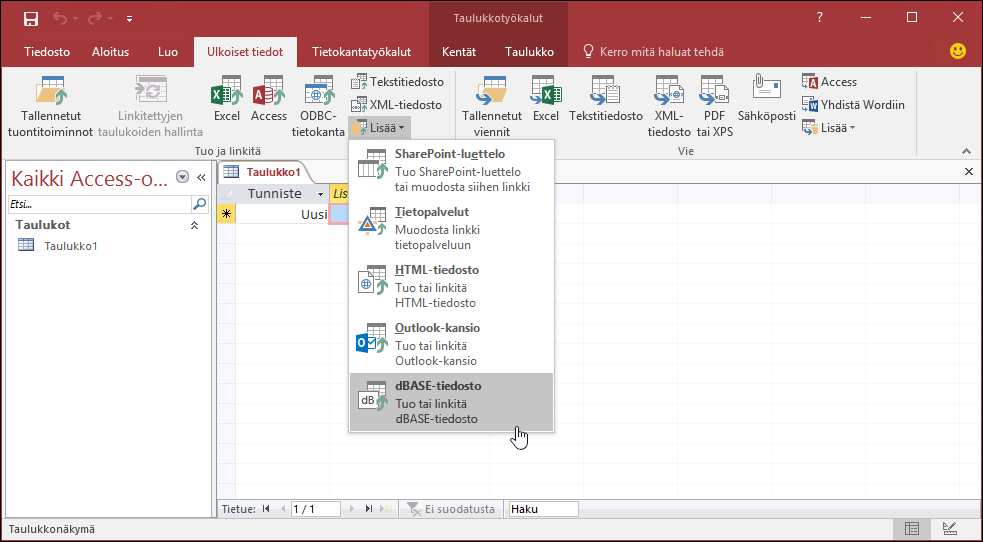Screen dimensions: 983x542
Task: Export to Tekstitiedosto in Vie group
Action: click(606, 98)
